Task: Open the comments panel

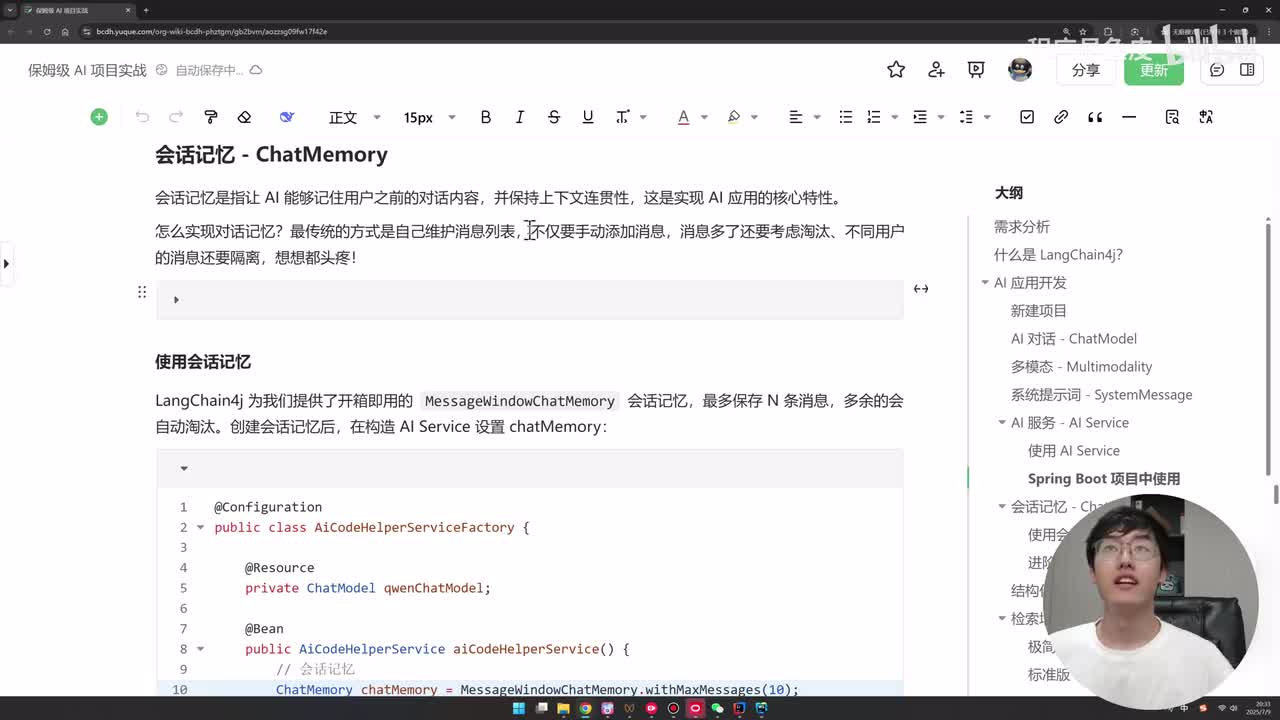Action: pos(1217,69)
